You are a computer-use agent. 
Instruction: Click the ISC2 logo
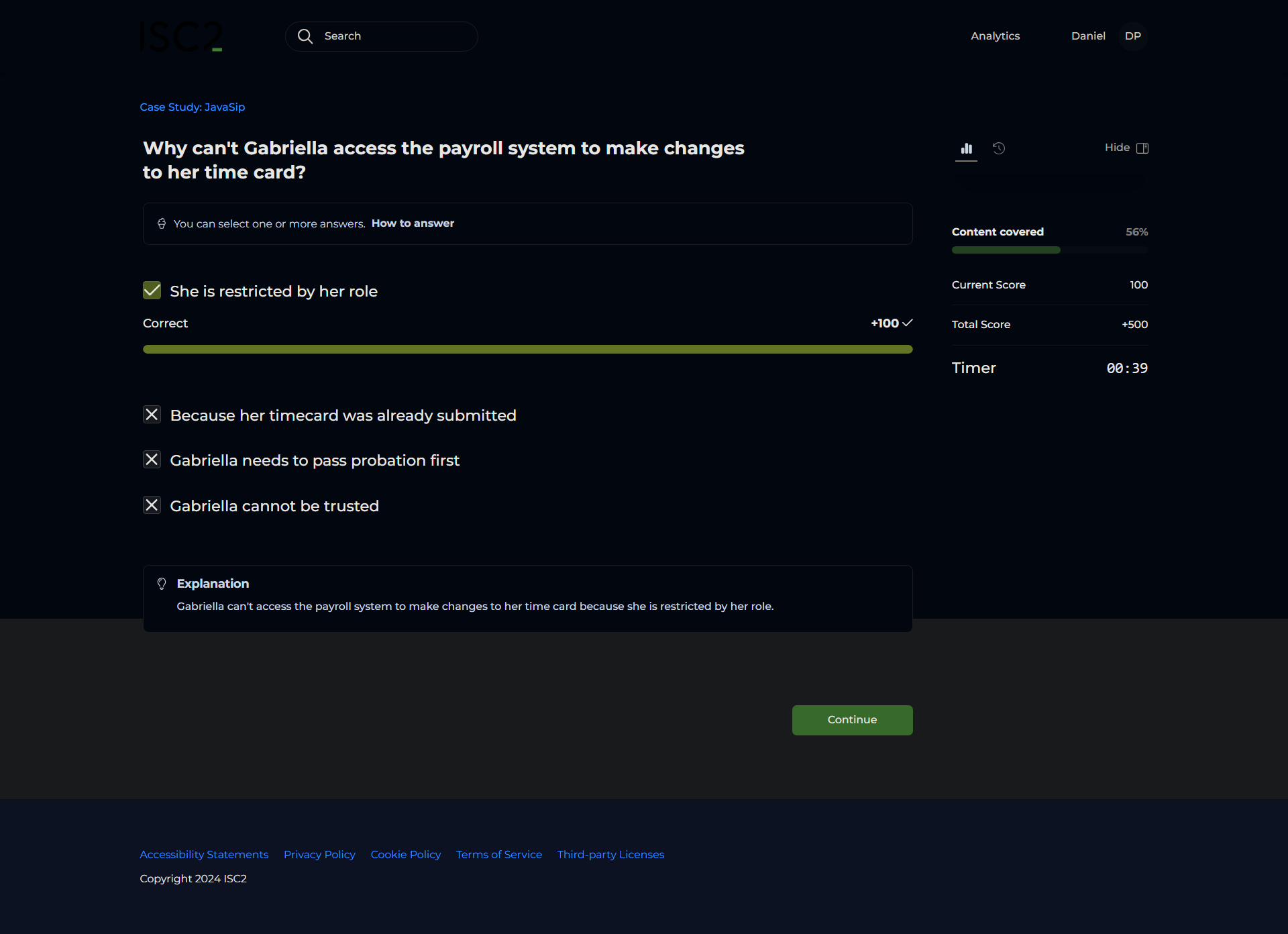pyautogui.click(x=180, y=36)
